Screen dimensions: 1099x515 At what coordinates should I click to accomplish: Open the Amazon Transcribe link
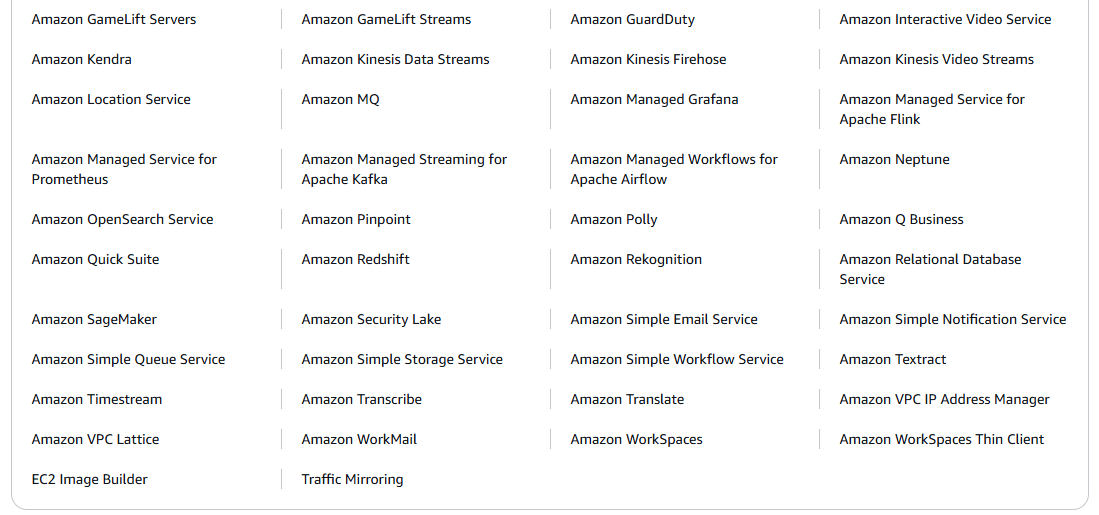(x=361, y=399)
